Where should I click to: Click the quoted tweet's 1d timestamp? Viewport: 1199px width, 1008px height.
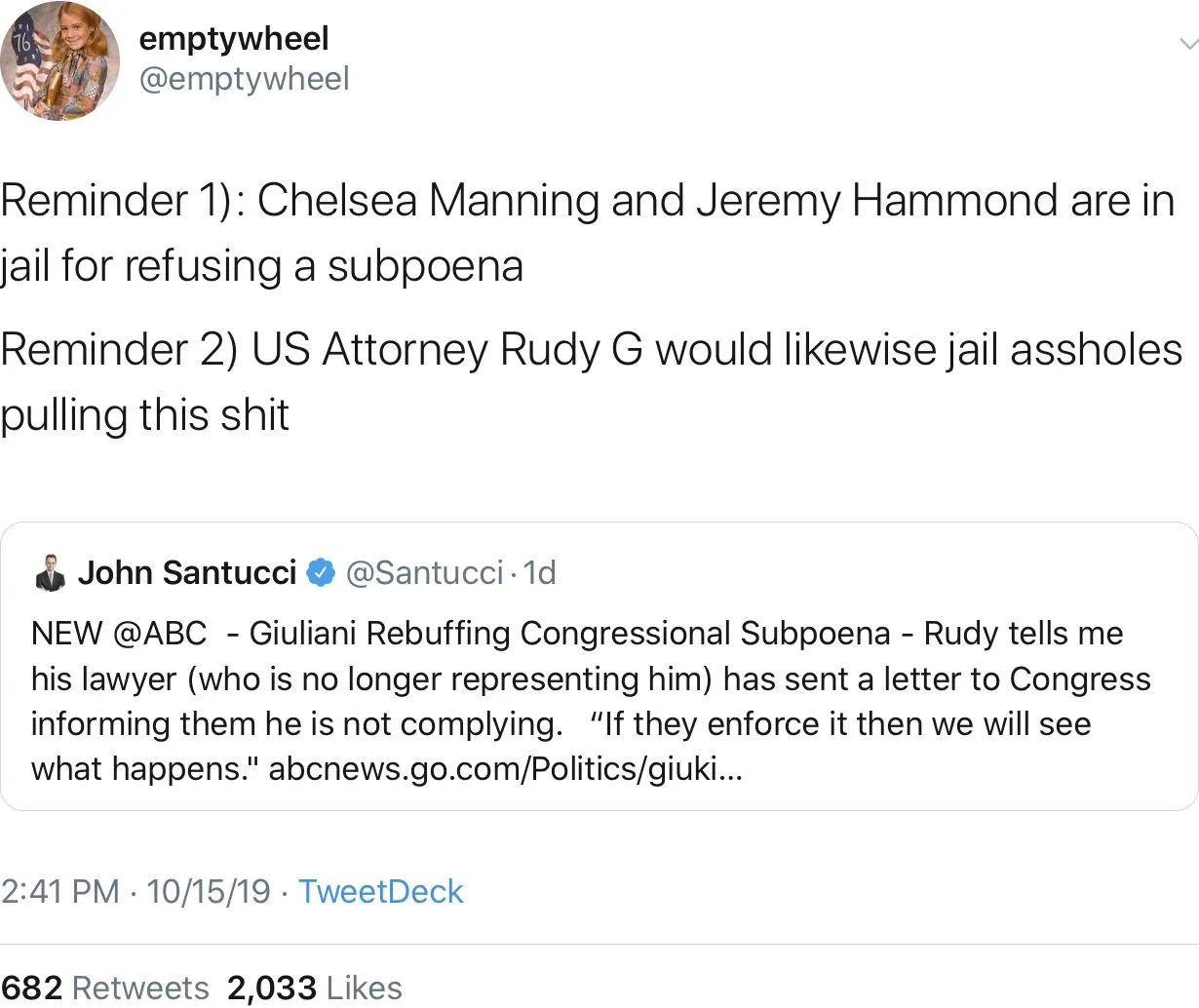539,572
